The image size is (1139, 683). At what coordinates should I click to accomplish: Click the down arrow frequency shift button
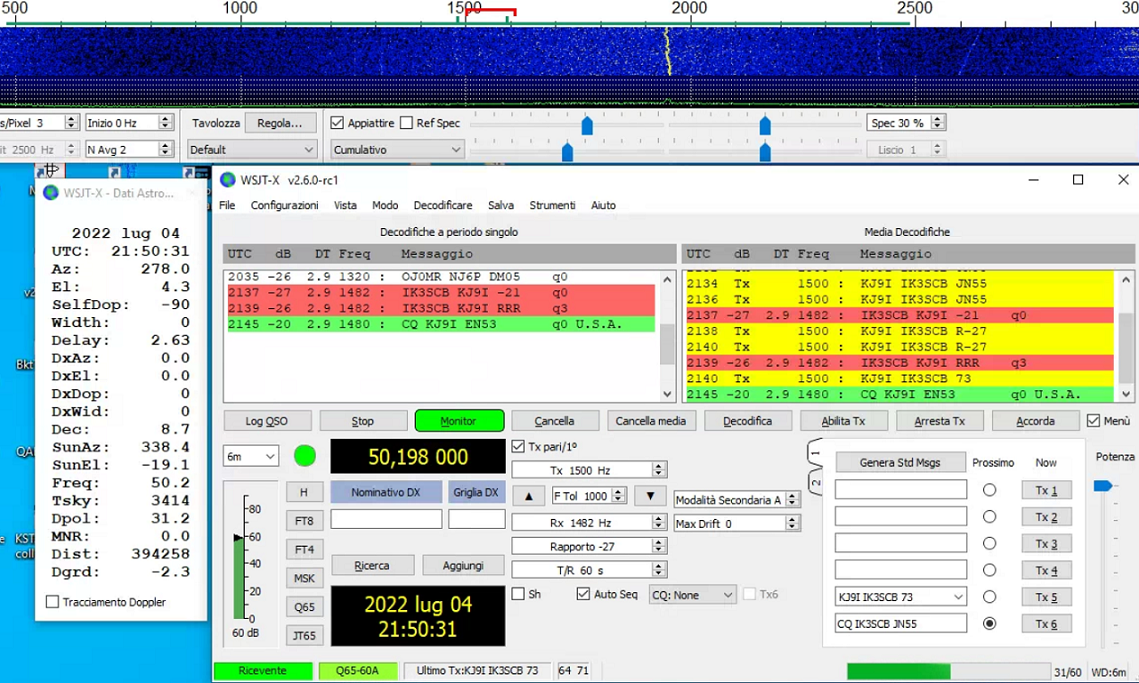coord(650,496)
